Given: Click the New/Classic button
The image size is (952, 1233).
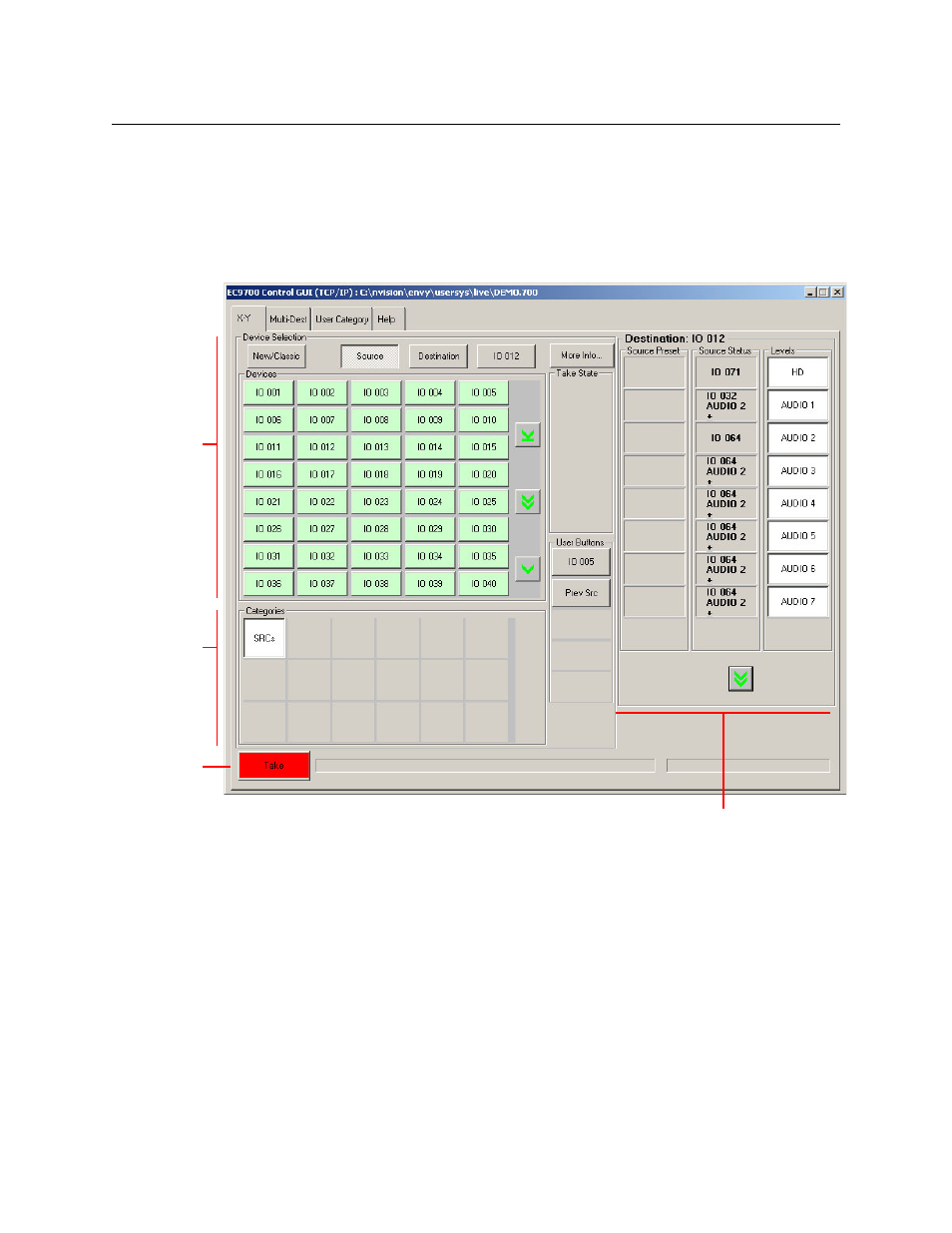Looking at the screenshot, I should (275, 356).
